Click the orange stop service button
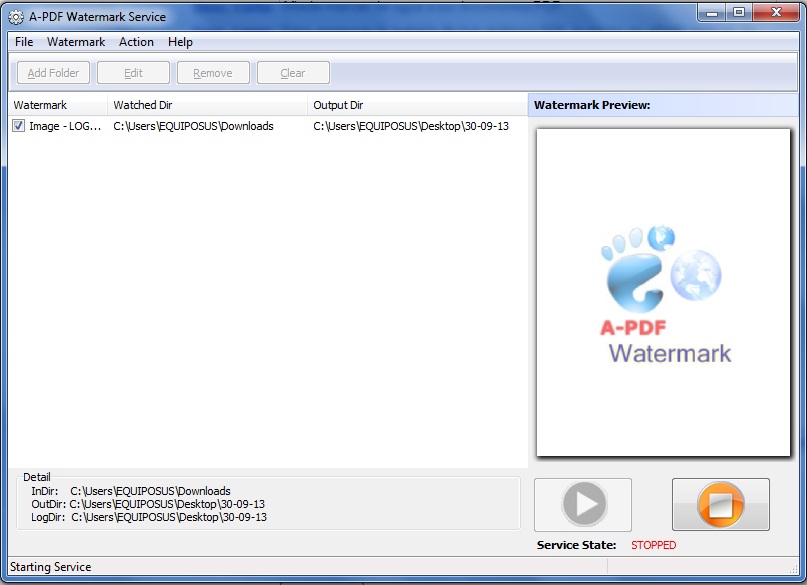This screenshot has width=807, height=585. click(x=721, y=504)
